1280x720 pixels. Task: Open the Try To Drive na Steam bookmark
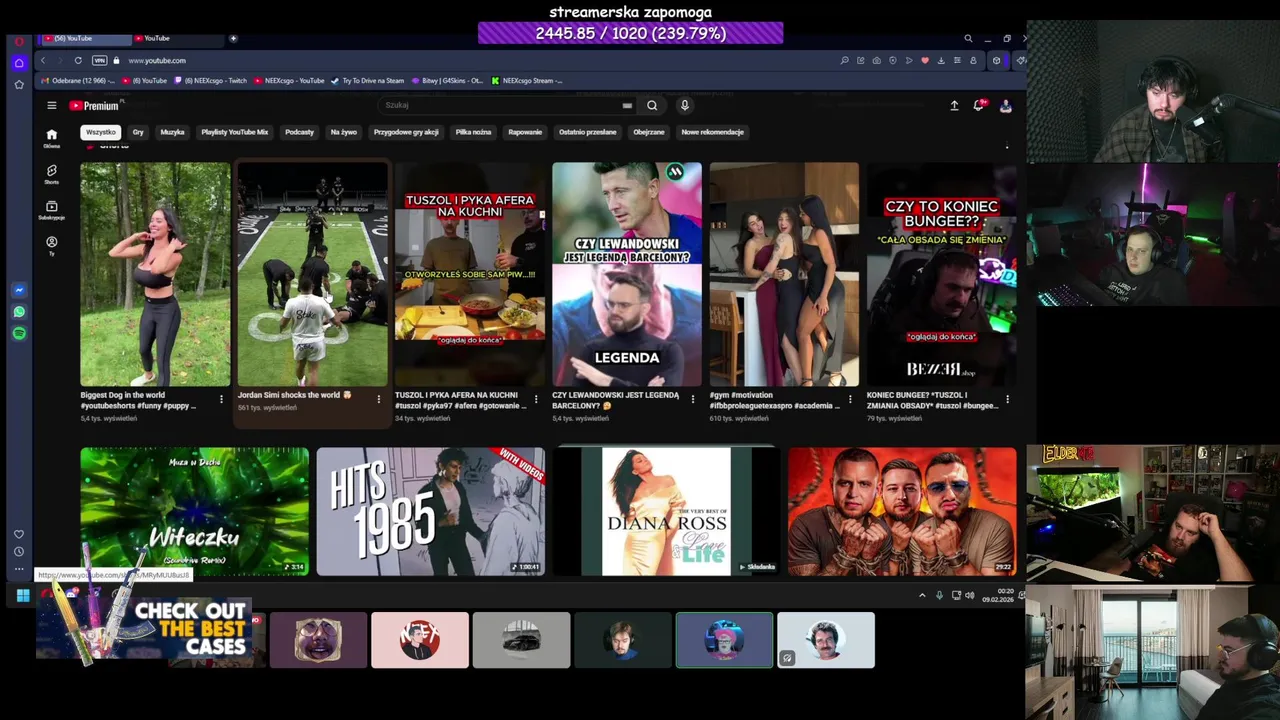click(x=367, y=80)
